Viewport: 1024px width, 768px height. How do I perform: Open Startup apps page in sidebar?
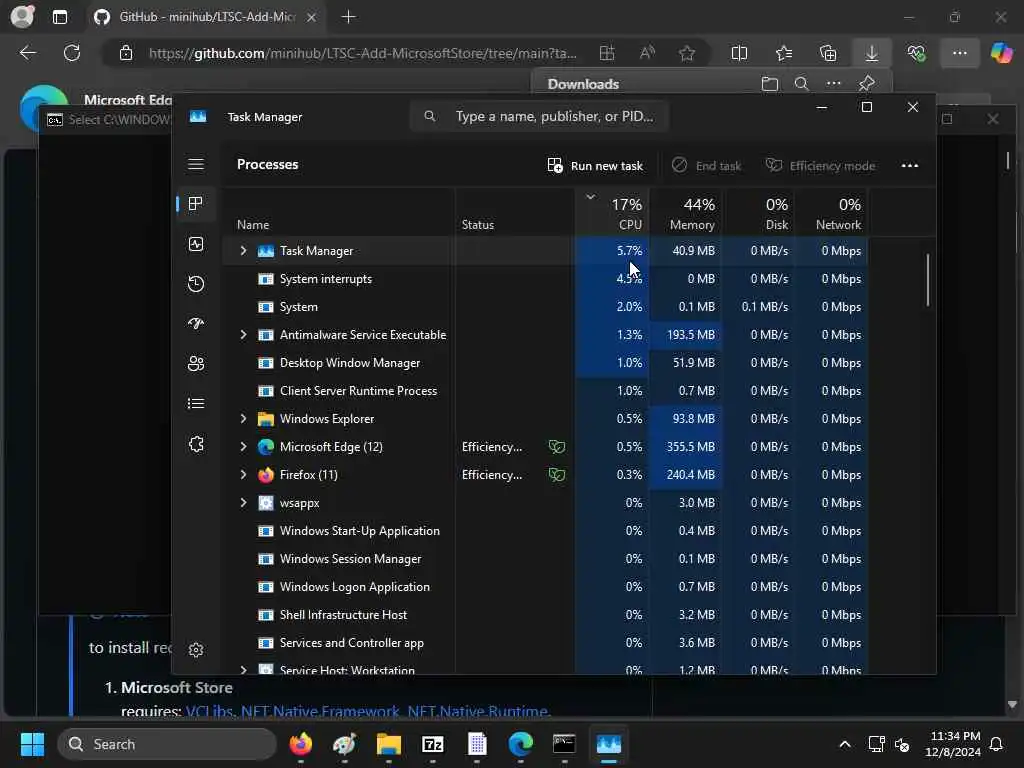(x=196, y=324)
